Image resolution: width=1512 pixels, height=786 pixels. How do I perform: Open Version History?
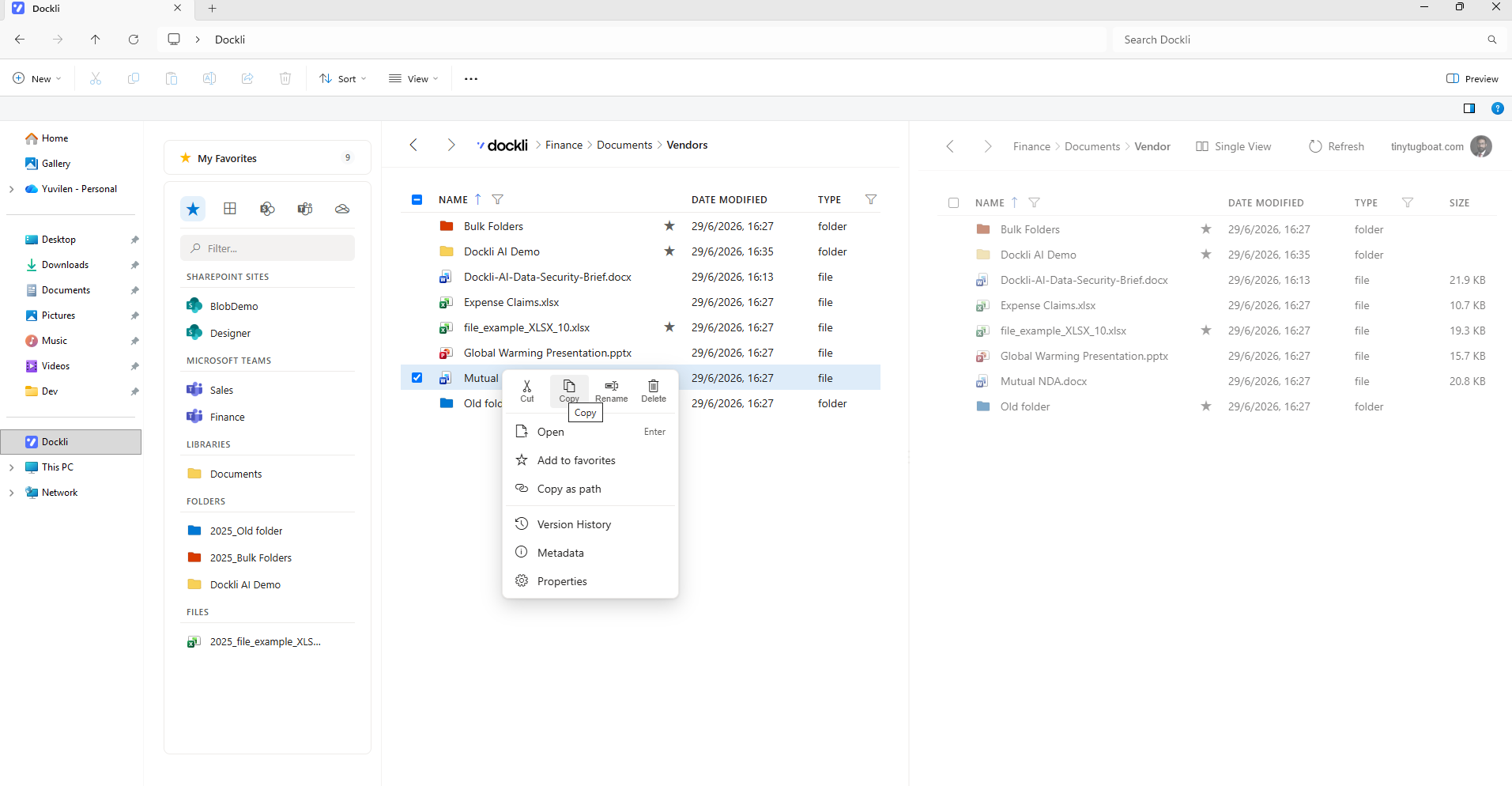click(590, 524)
